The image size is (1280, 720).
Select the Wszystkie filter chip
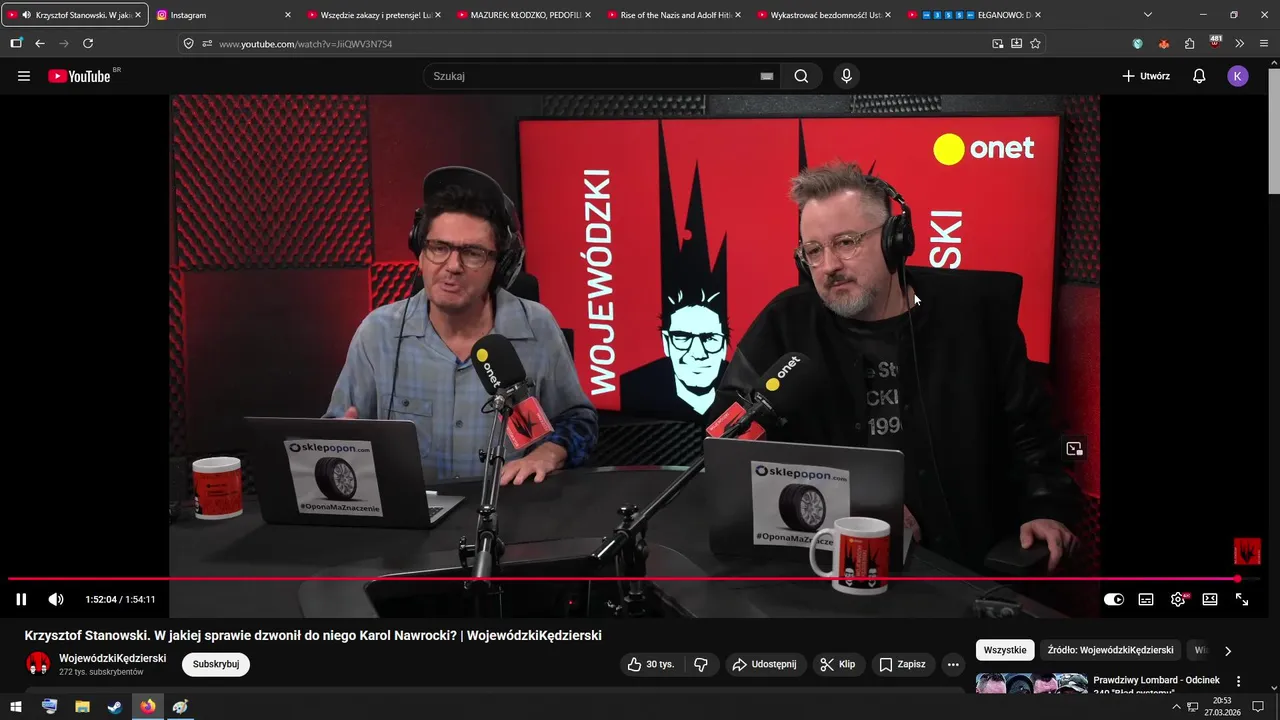tap(1005, 650)
